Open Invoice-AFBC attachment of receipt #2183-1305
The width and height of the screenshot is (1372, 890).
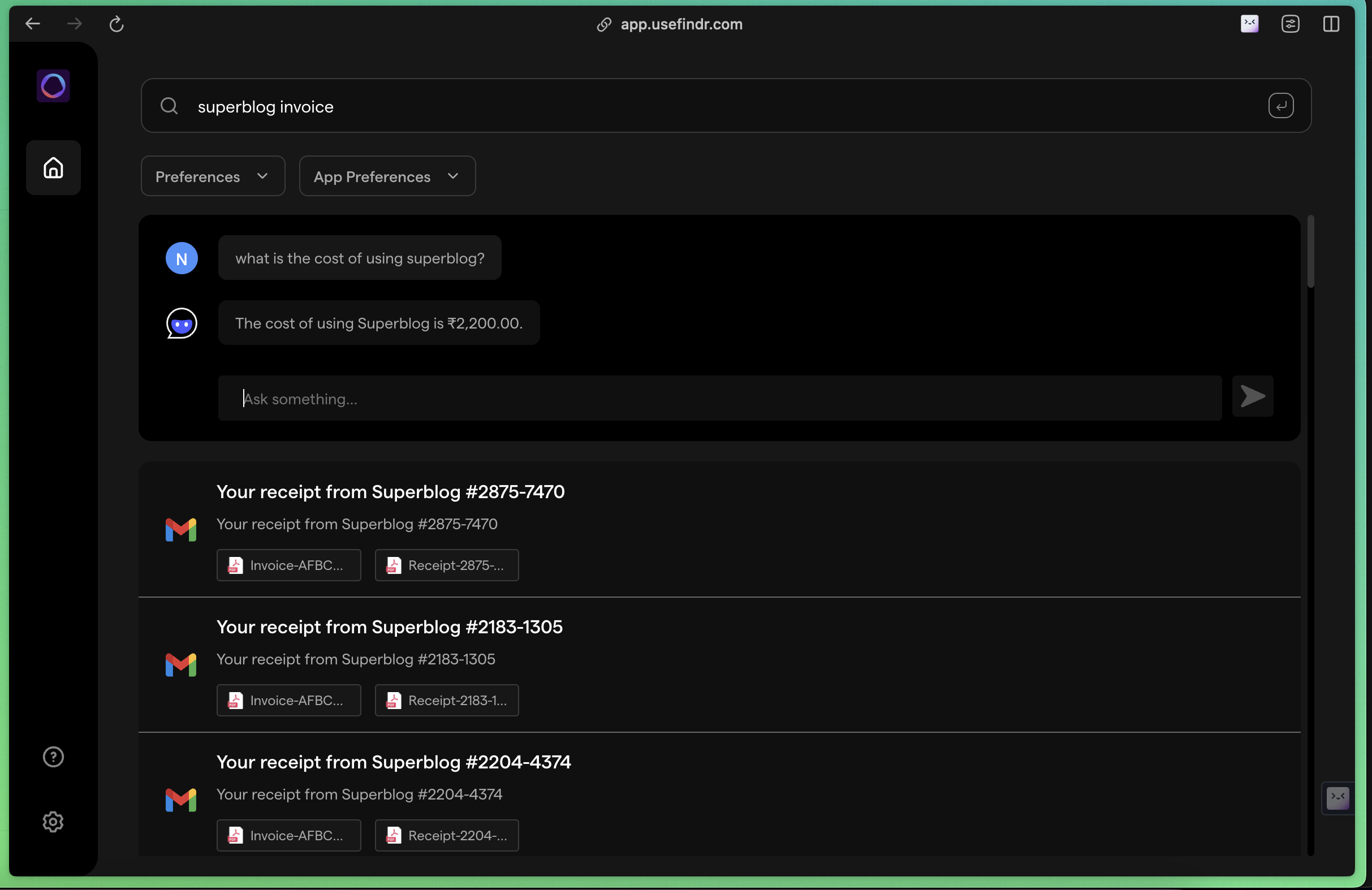[x=289, y=701]
